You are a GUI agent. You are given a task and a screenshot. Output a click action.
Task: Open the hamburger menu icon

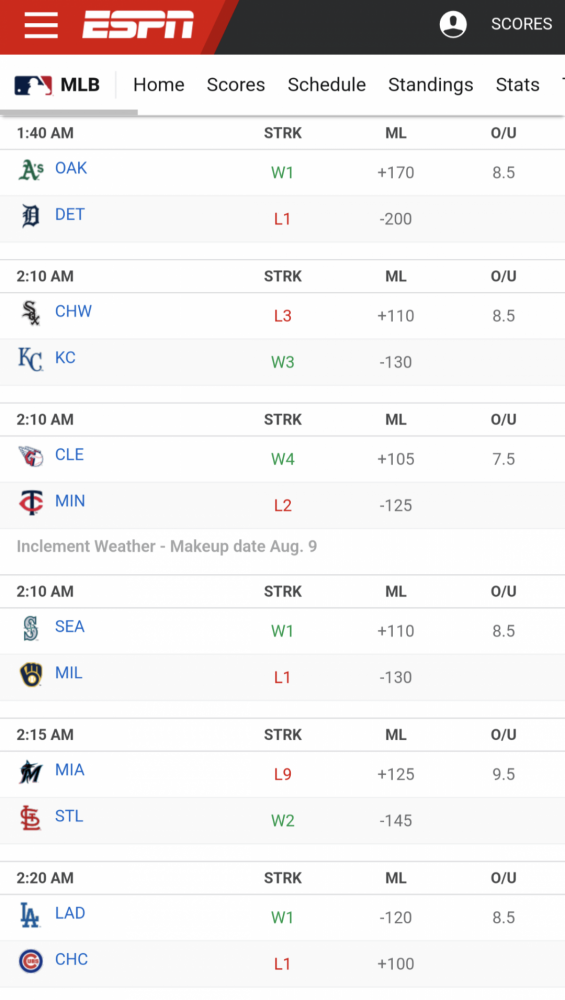41,25
